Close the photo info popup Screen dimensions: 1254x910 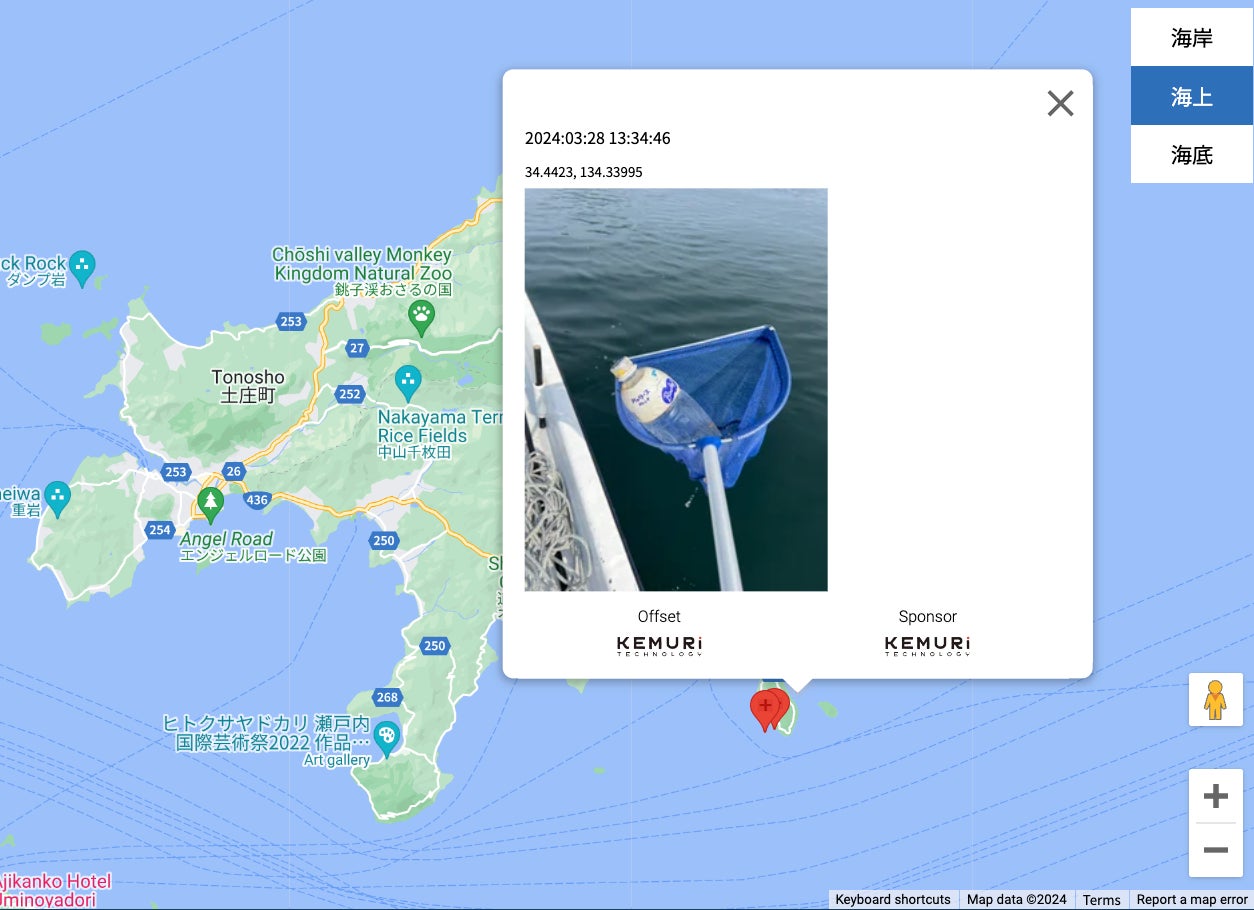click(1060, 103)
